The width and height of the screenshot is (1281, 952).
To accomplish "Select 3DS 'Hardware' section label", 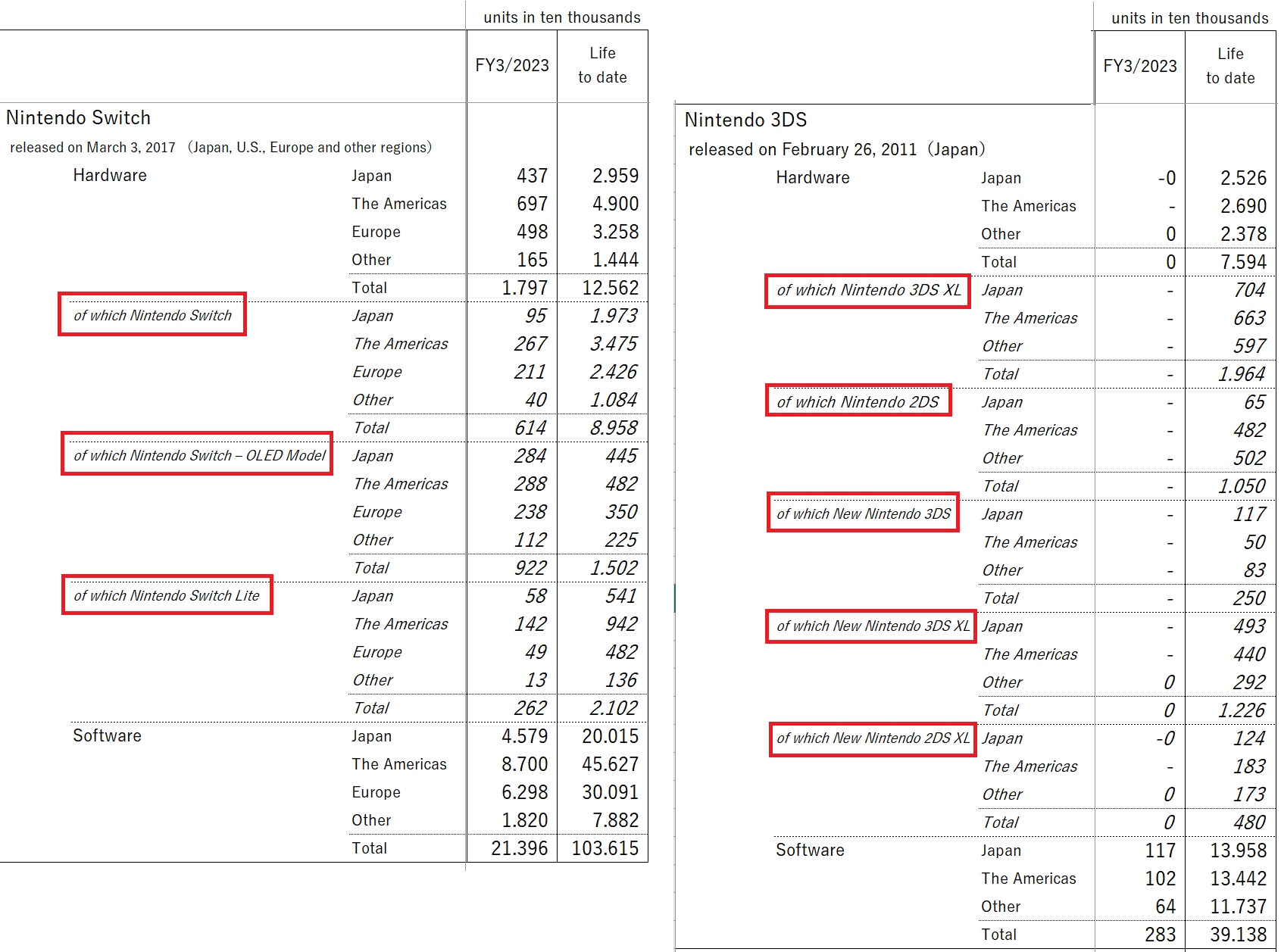I will 813,178.
